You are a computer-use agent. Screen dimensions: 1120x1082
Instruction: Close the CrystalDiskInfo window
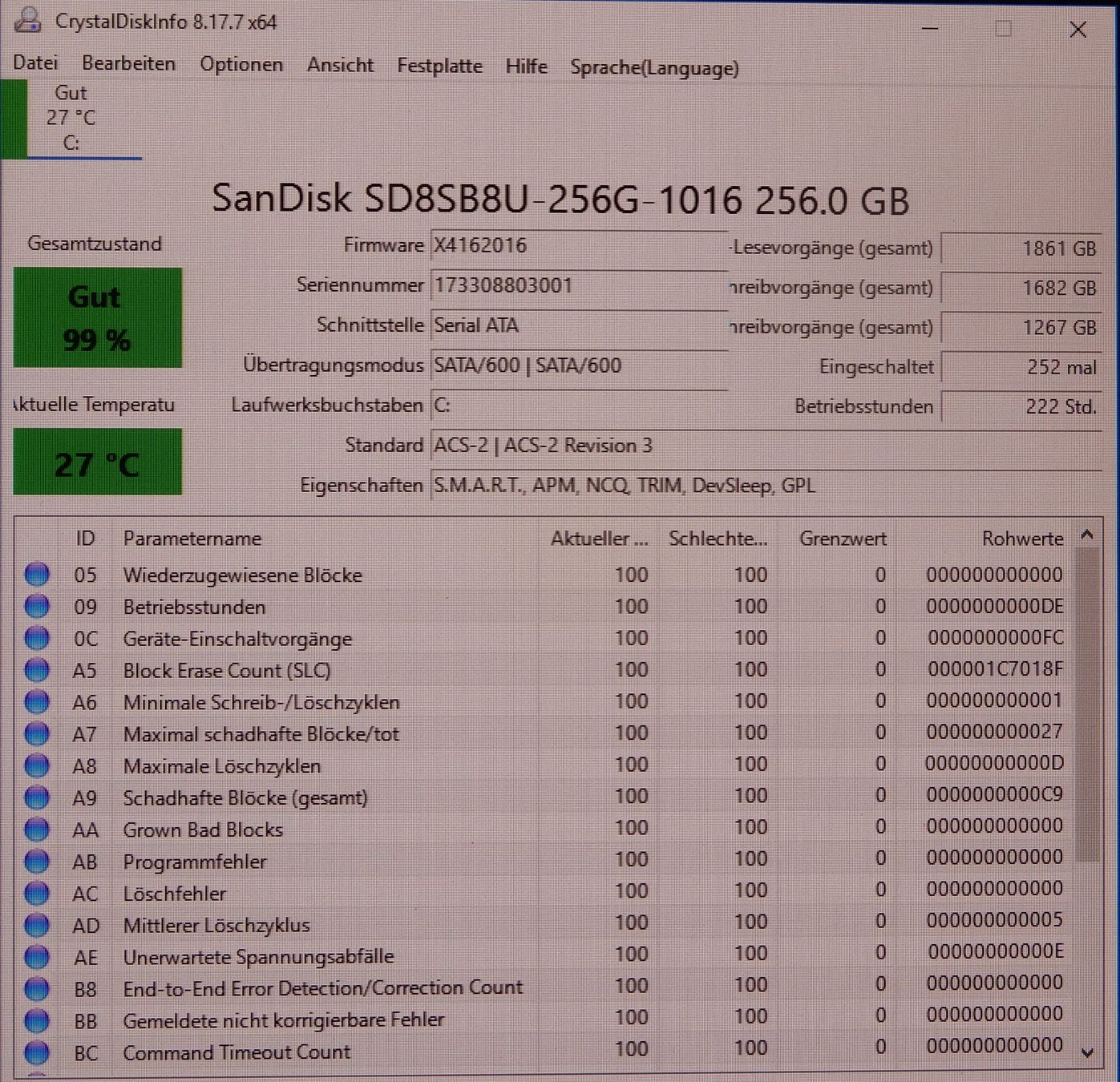(1078, 30)
